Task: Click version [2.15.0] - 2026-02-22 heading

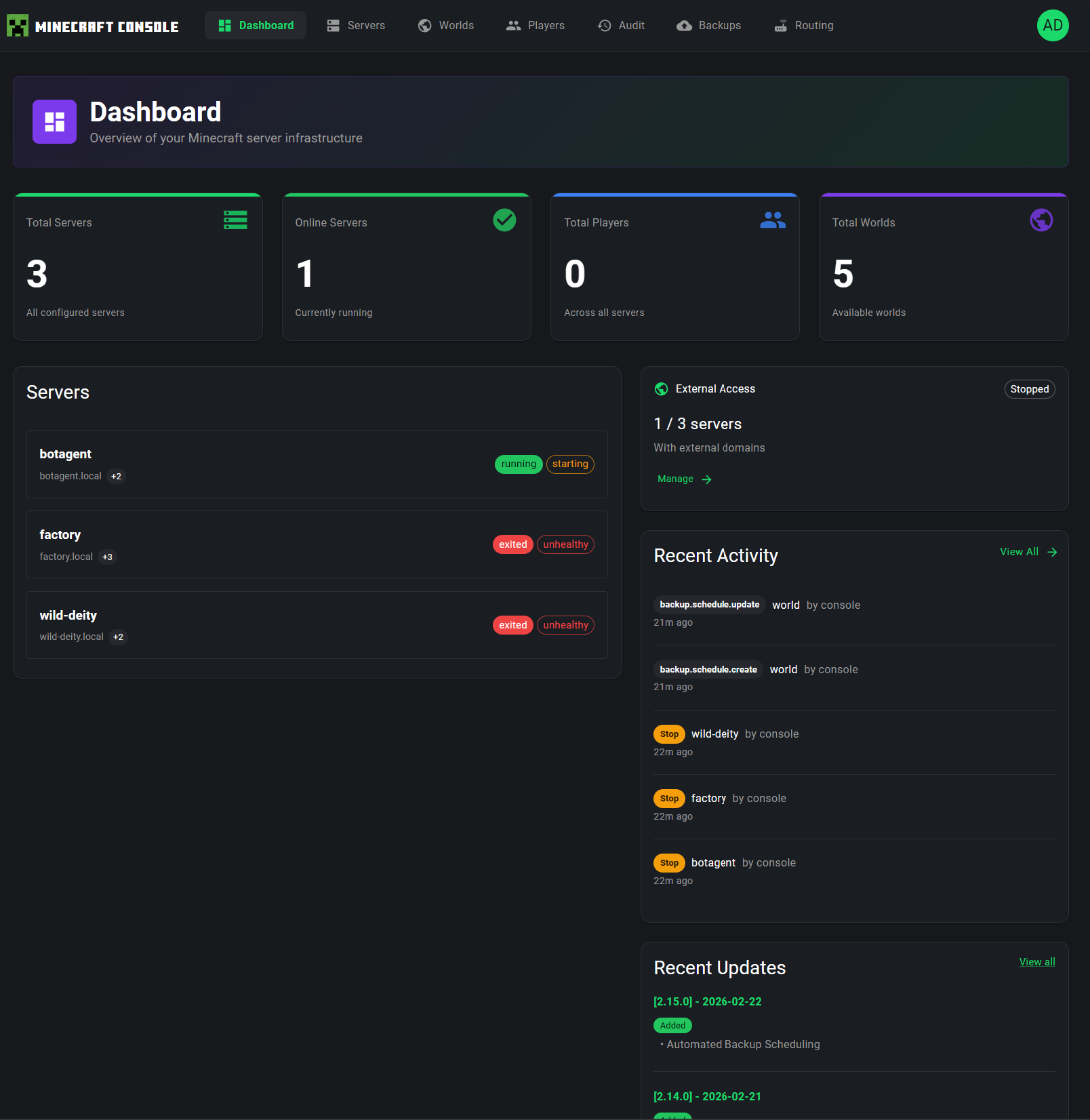Action: 708,1002
